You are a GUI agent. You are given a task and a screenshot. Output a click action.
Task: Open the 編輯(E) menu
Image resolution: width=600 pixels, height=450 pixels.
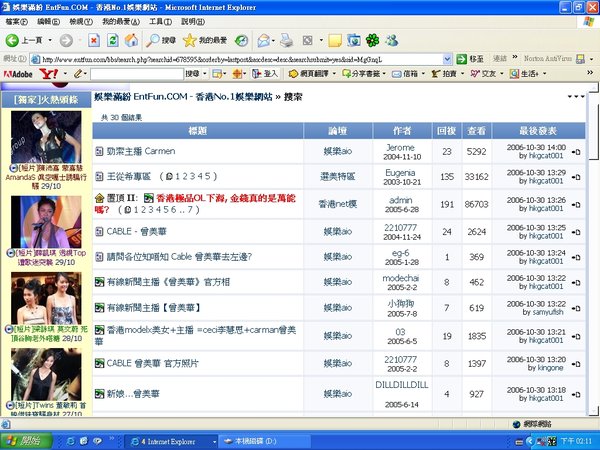pos(48,22)
